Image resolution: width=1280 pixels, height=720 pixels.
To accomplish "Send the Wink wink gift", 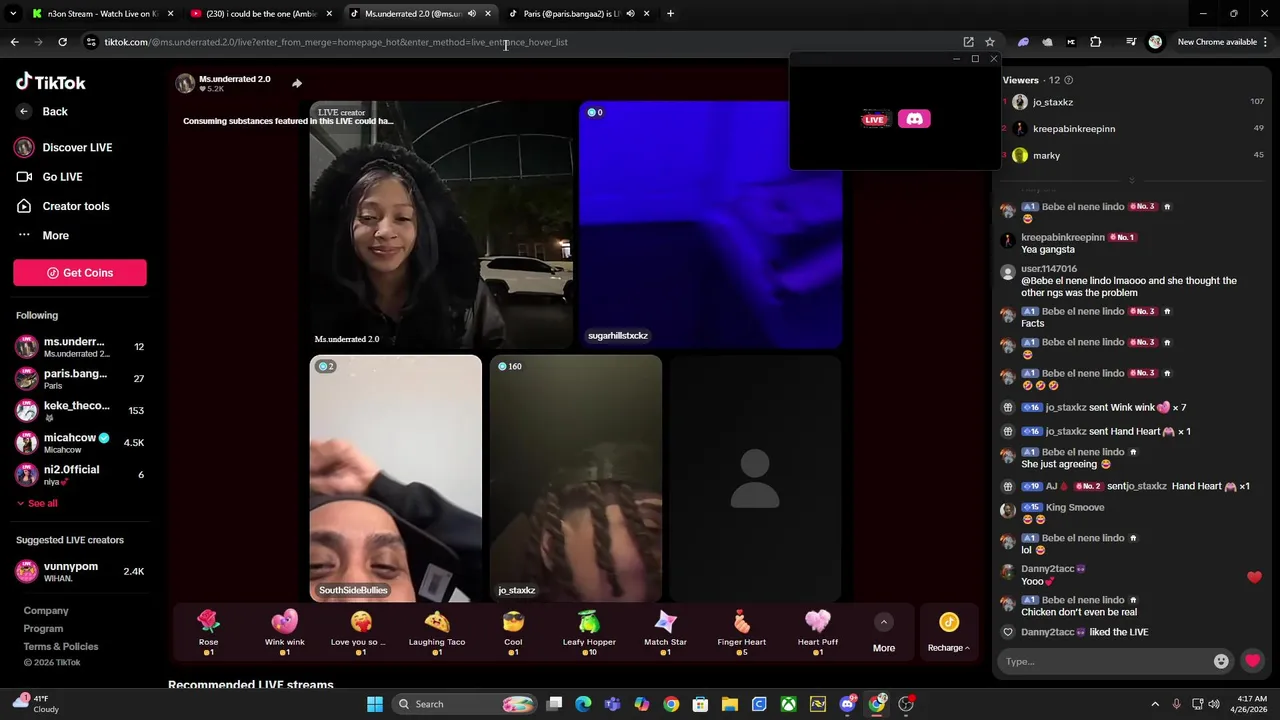I will tap(285, 632).
